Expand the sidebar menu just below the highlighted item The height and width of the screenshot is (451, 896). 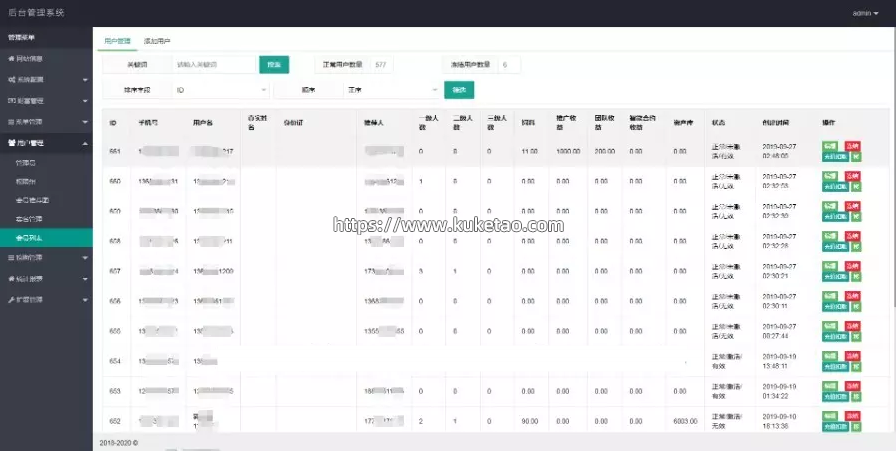[x=46, y=257]
